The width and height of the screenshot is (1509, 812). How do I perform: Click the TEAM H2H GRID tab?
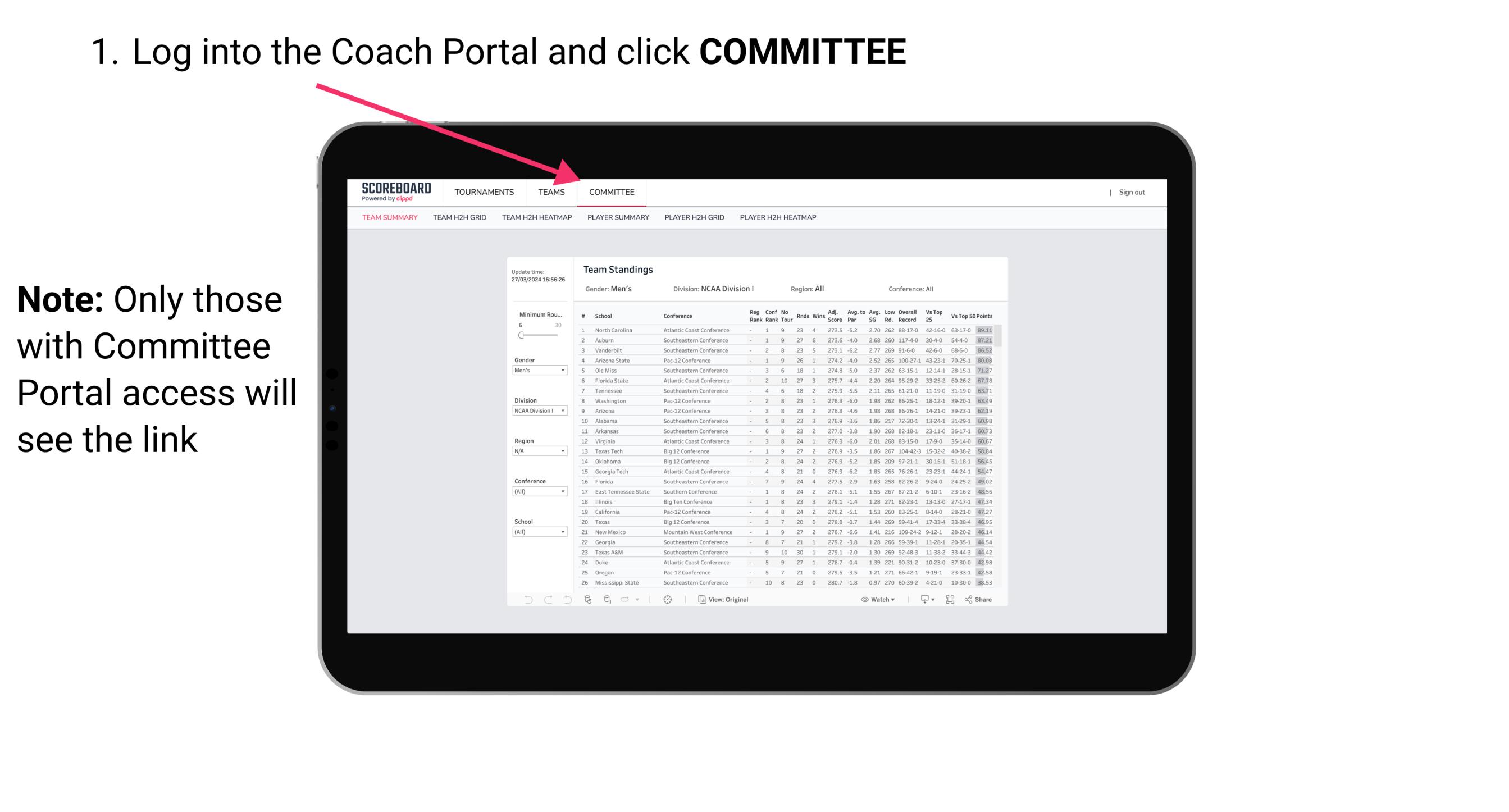459,218
